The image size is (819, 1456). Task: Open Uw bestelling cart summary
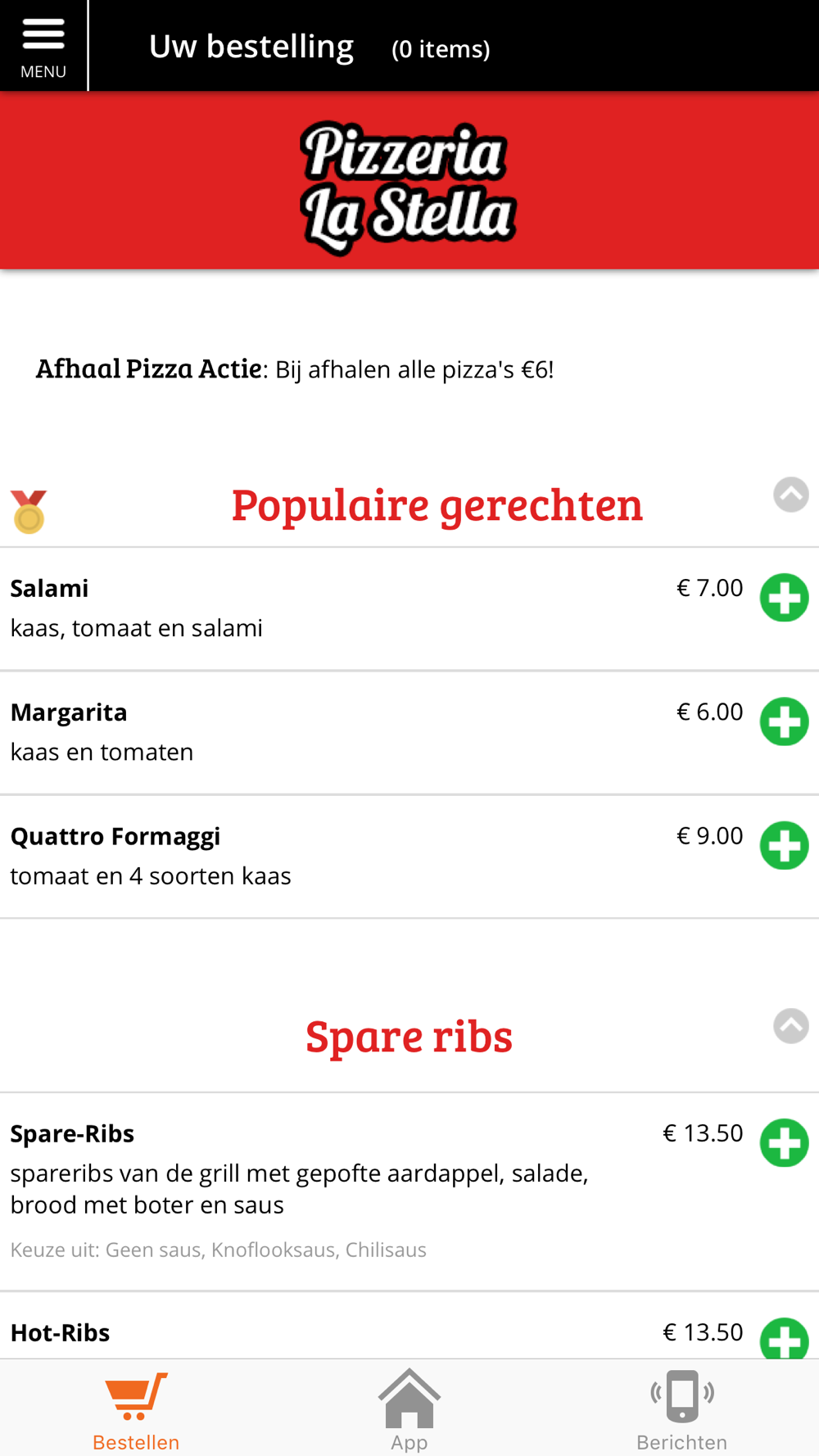(x=319, y=47)
